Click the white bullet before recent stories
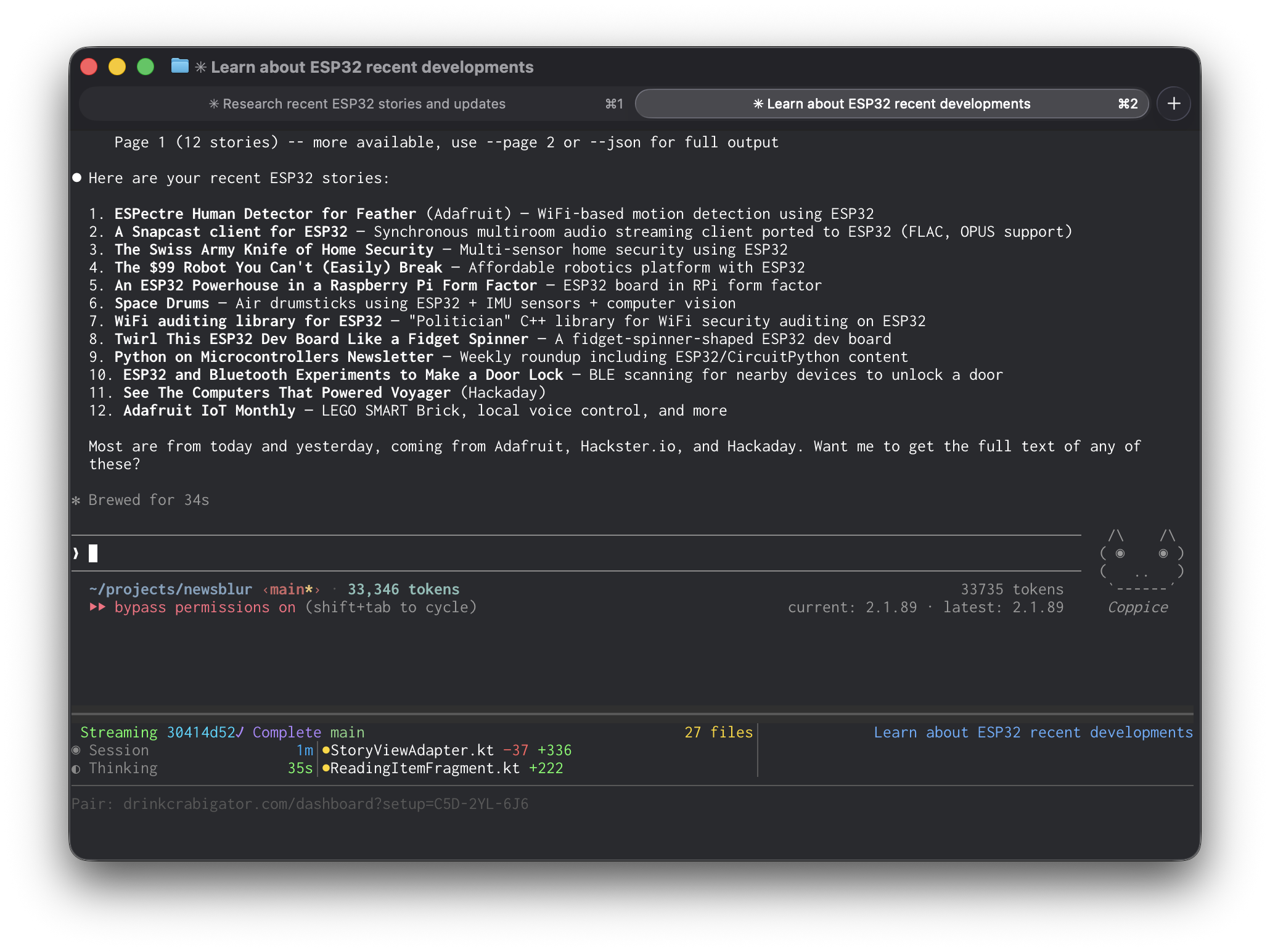 (x=77, y=178)
